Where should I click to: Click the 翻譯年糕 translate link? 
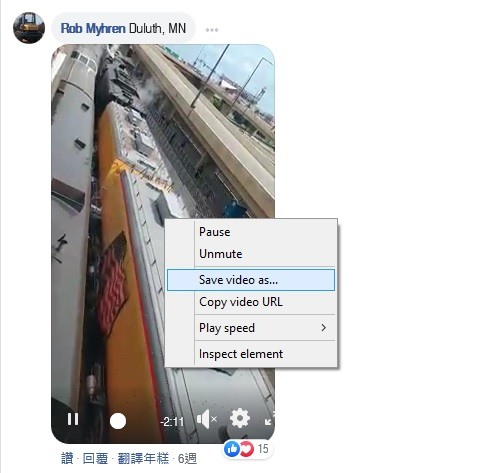point(143,458)
